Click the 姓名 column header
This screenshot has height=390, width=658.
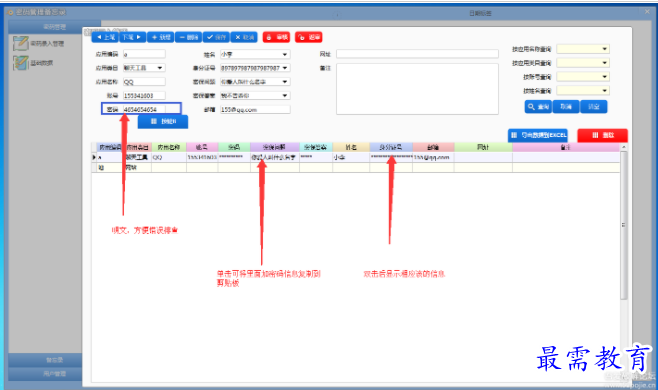(351, 147)
